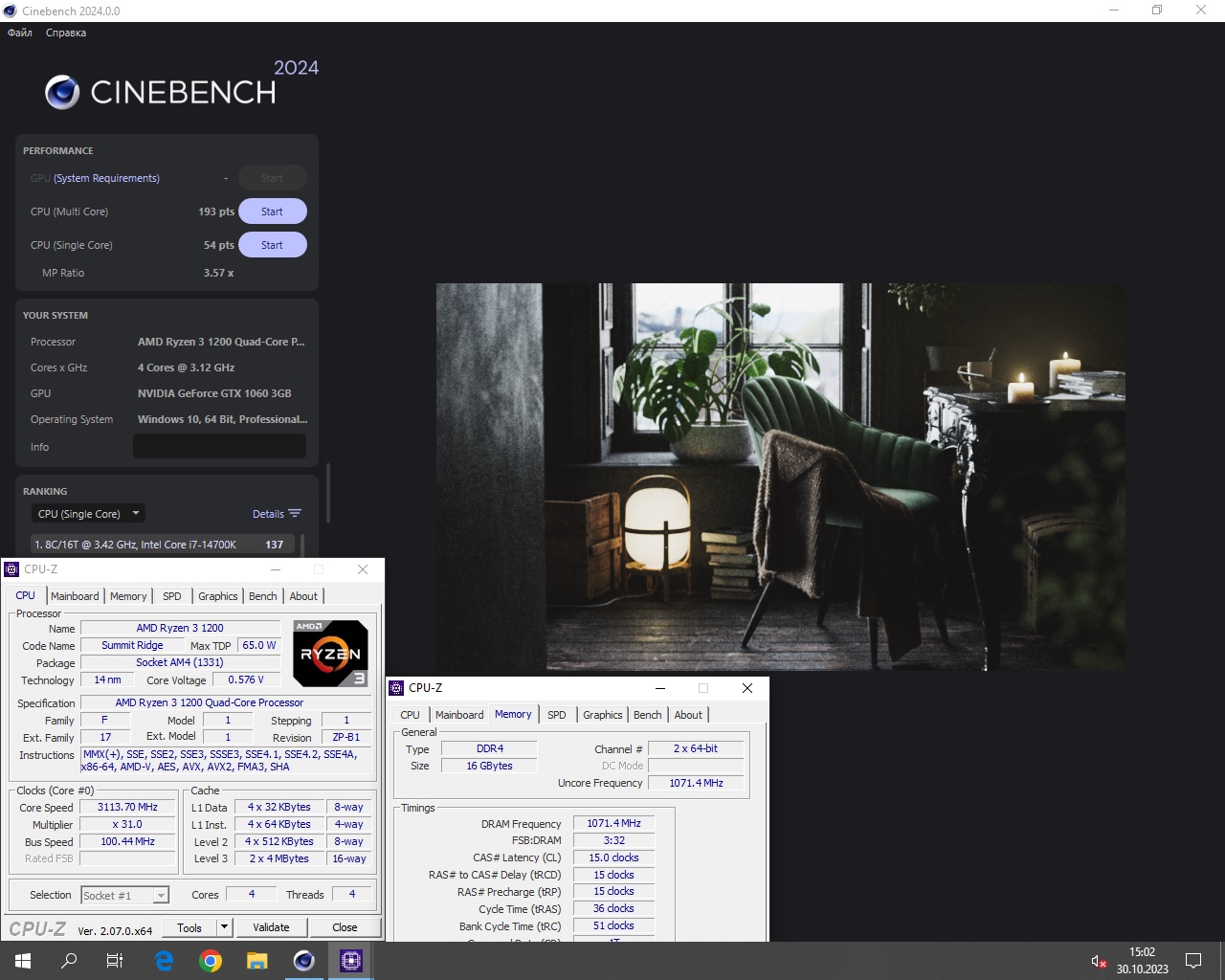Click the Ryzen 3 logo in CPU-Z
1225x980 pixels.
[330, 654]
